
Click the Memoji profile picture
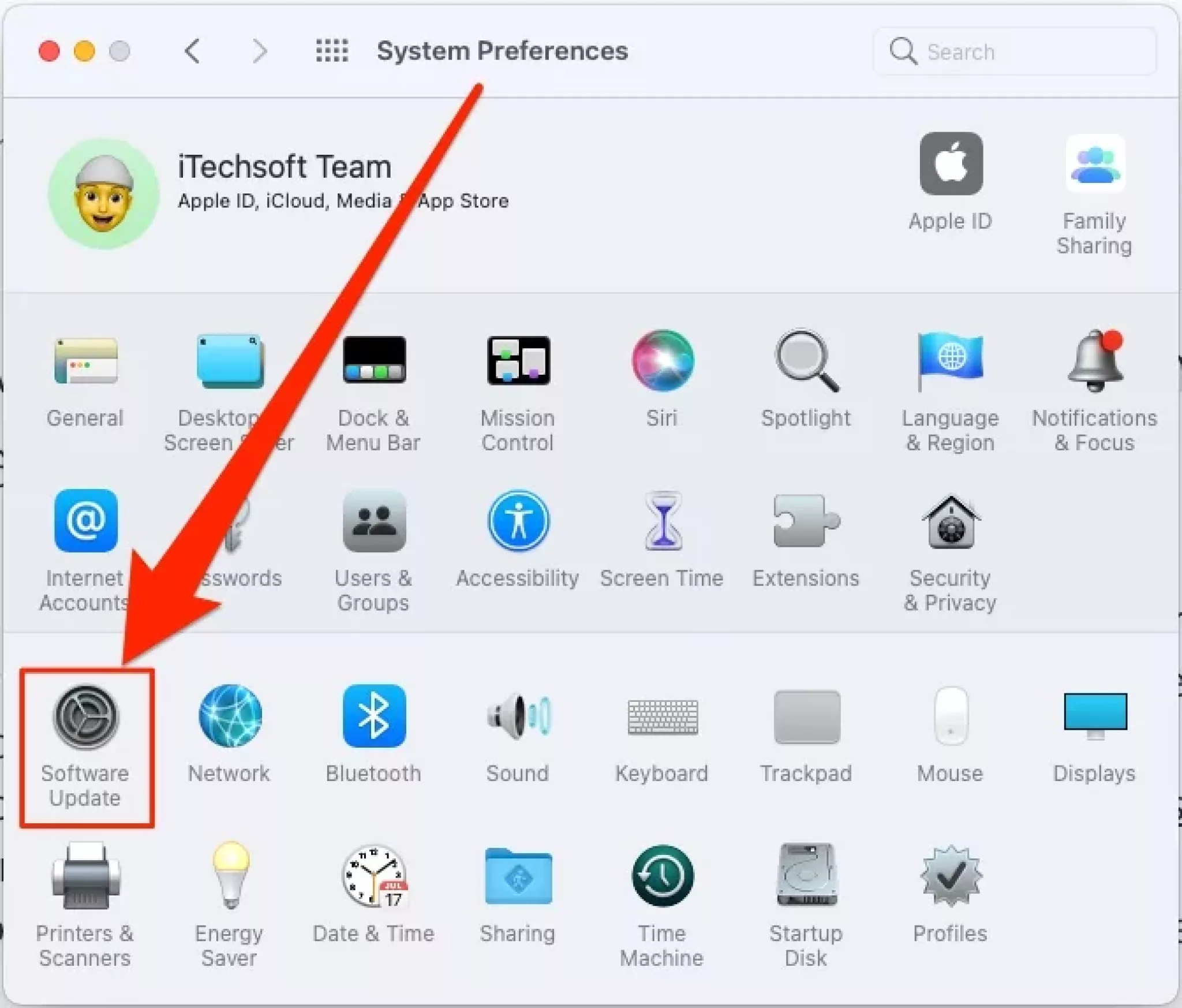coord(104,194)
